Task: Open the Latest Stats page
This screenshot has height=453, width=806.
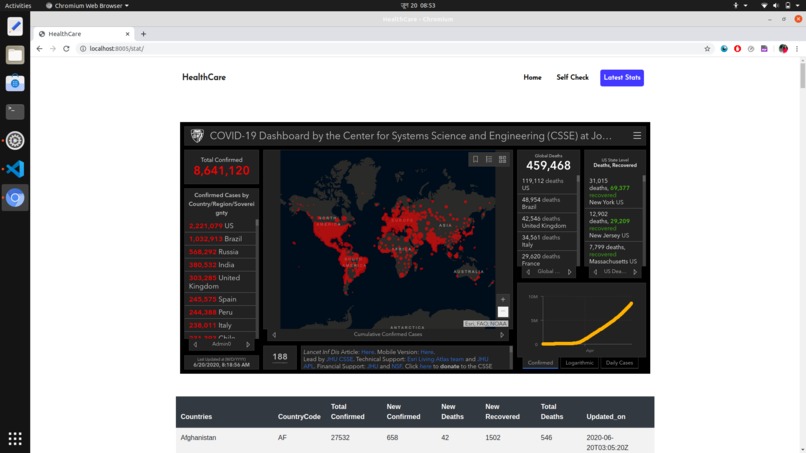Action: coord(622,78)
